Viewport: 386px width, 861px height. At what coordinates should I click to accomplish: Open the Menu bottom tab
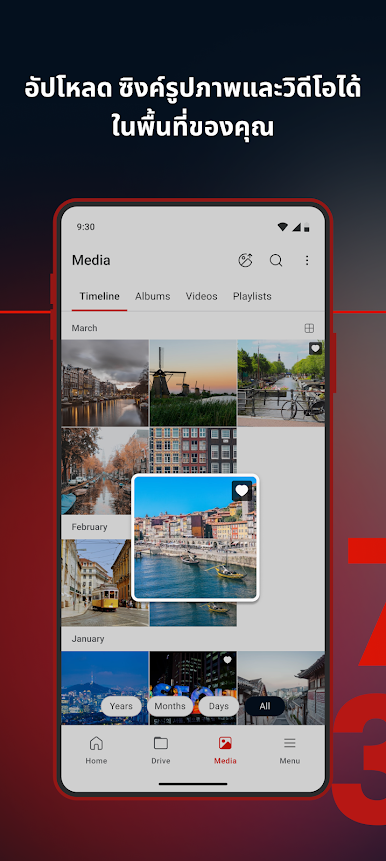(289, 750)
